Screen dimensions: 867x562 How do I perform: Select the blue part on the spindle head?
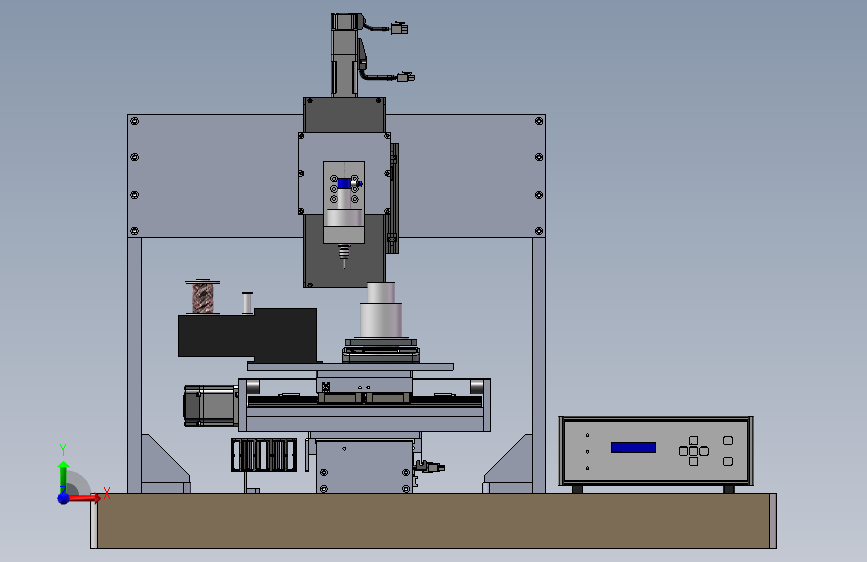[345, 184]
